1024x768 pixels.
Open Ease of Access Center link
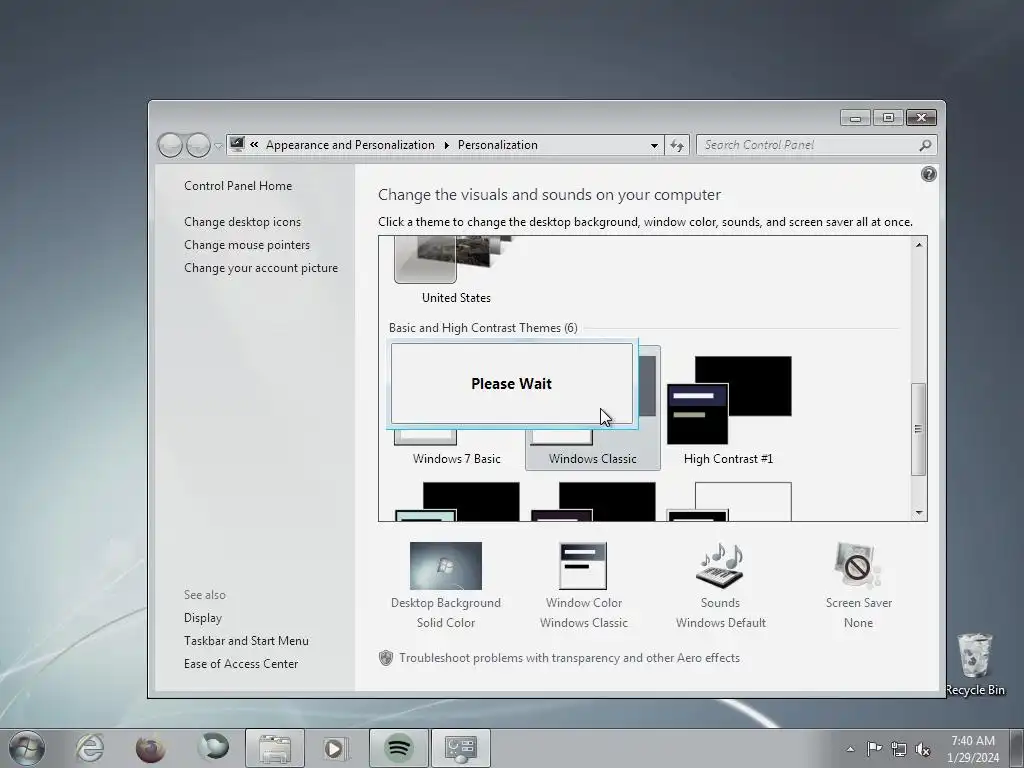pos(241,664)
